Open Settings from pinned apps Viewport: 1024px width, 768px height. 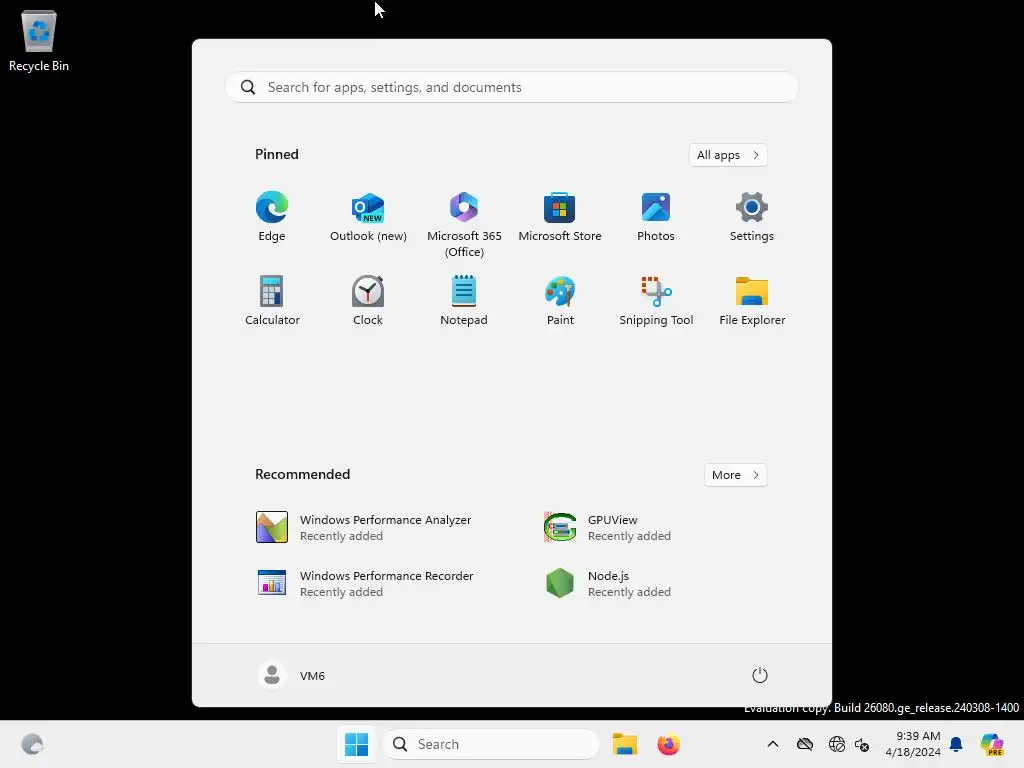pyautogui.click(x=752, y=217)
